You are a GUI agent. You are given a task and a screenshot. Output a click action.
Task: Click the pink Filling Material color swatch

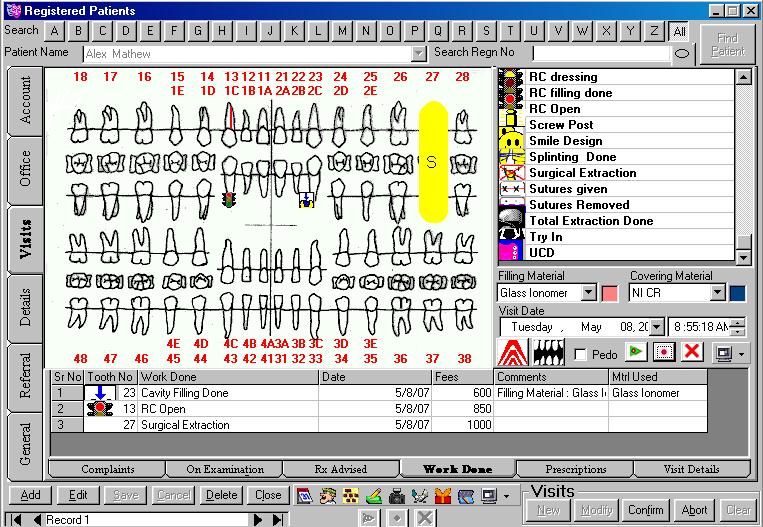click(609, 293)
